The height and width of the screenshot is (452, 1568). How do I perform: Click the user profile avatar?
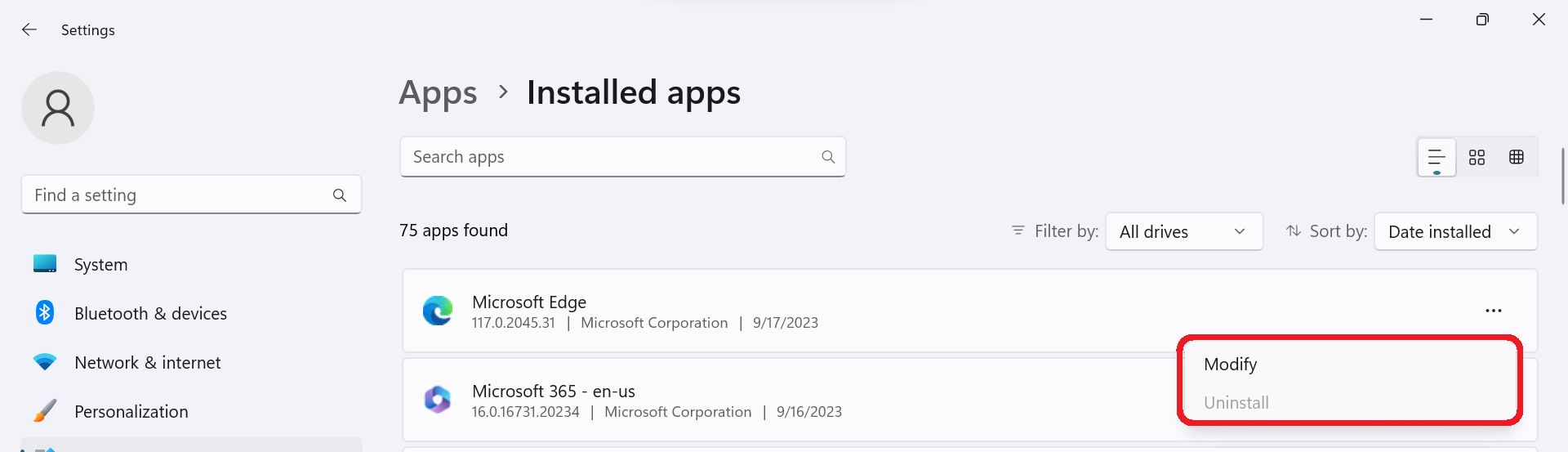(x=58, y=108)
